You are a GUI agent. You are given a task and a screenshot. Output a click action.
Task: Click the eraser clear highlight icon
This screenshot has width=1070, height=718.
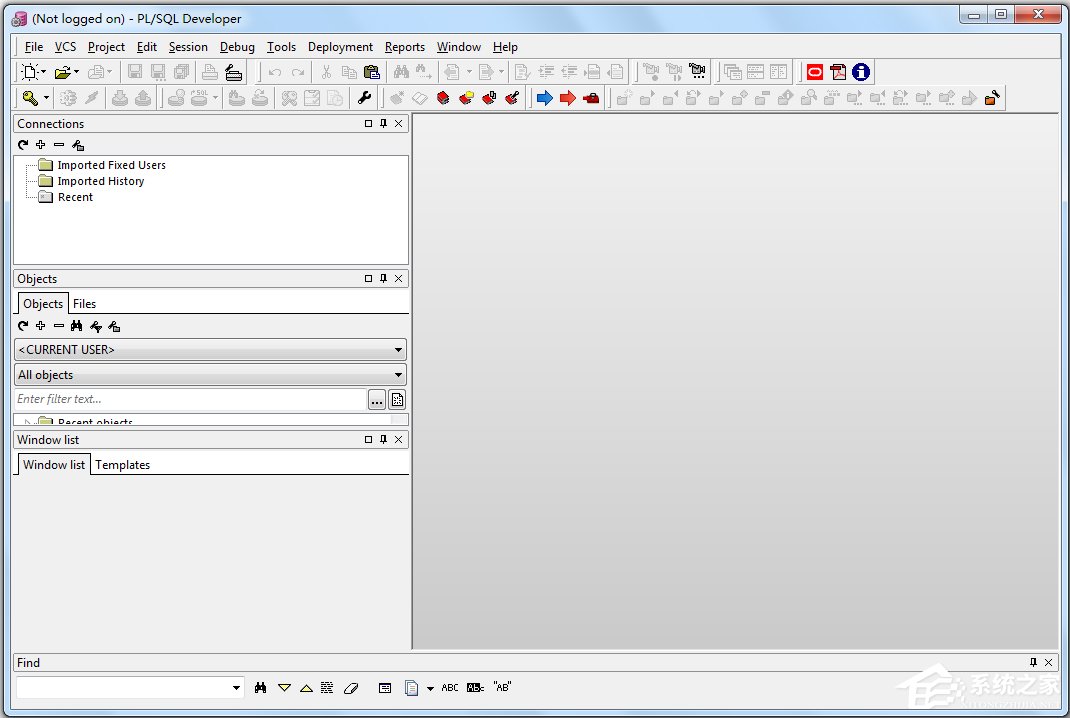pyautogui.click(x=351, y=688)
